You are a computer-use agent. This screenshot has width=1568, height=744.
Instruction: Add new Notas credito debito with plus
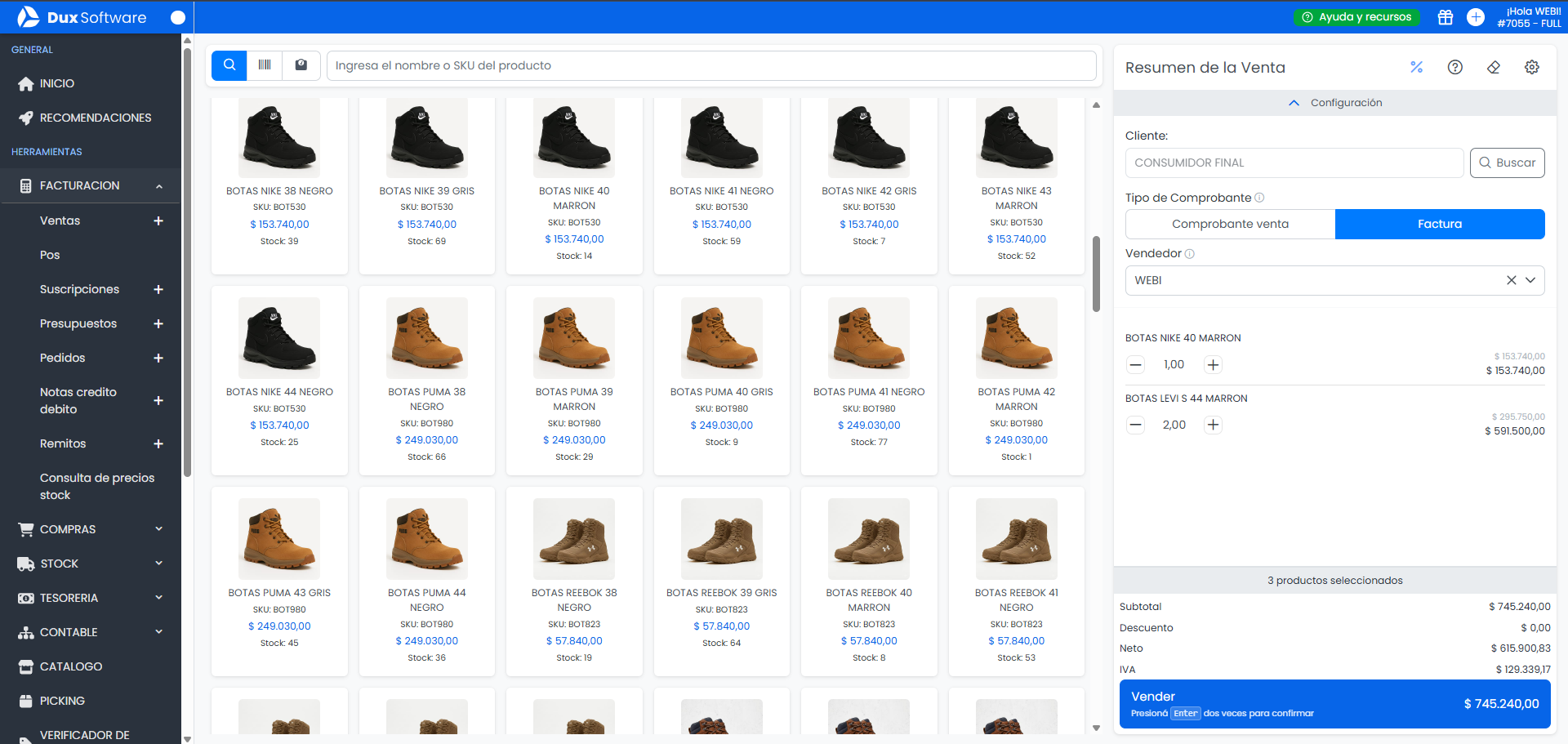tap(158, 400)
